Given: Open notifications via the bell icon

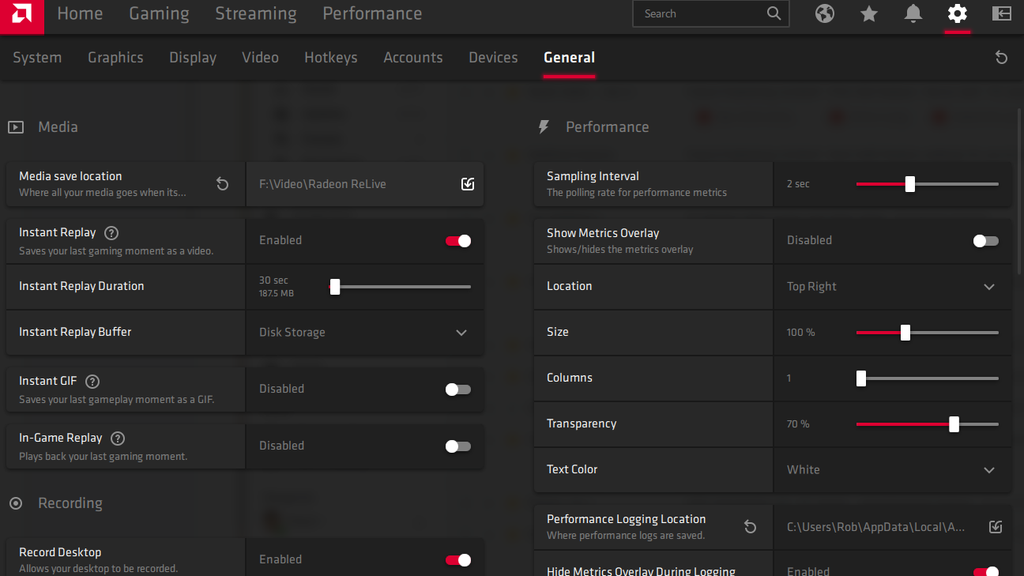Looking at the screenshot, I should (912, 14).
